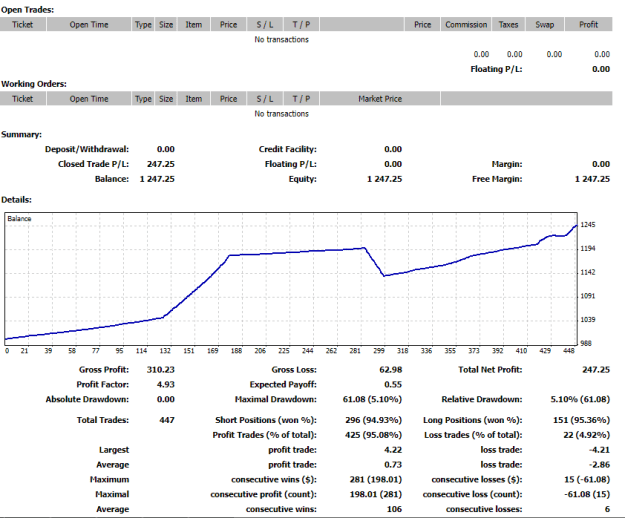This screenshot has height=518, width=625.
Task: Click the consecutive losses value 15 (-61.08)
Action: point(587,479)
